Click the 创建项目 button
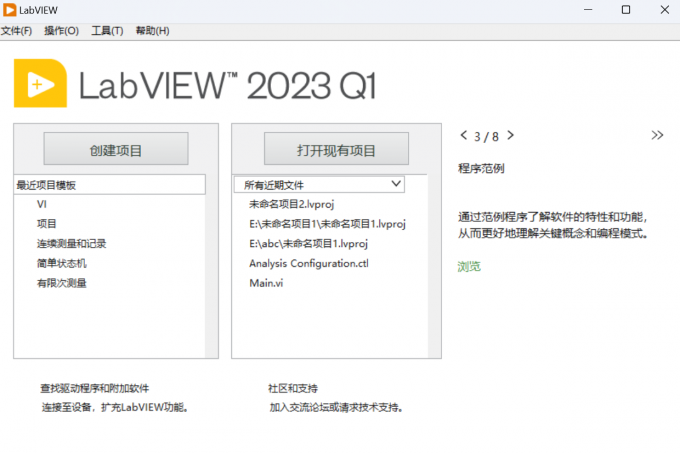This screenshot has width=680, height=453. [x=116, y=149]
